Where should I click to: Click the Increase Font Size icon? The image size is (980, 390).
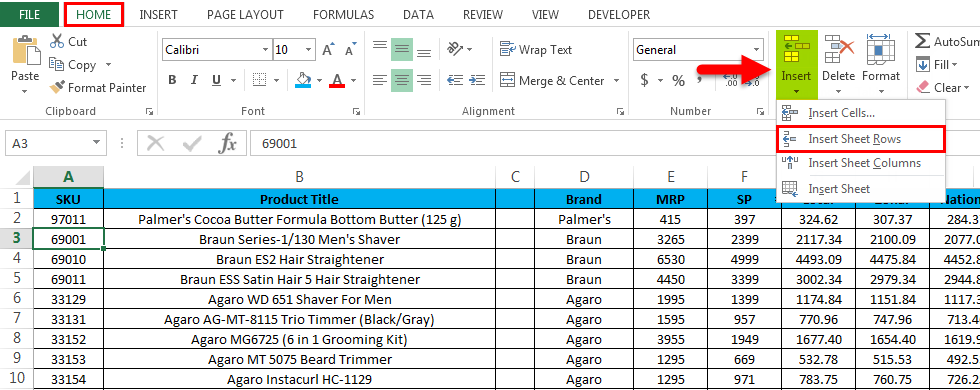click(328, 50)
